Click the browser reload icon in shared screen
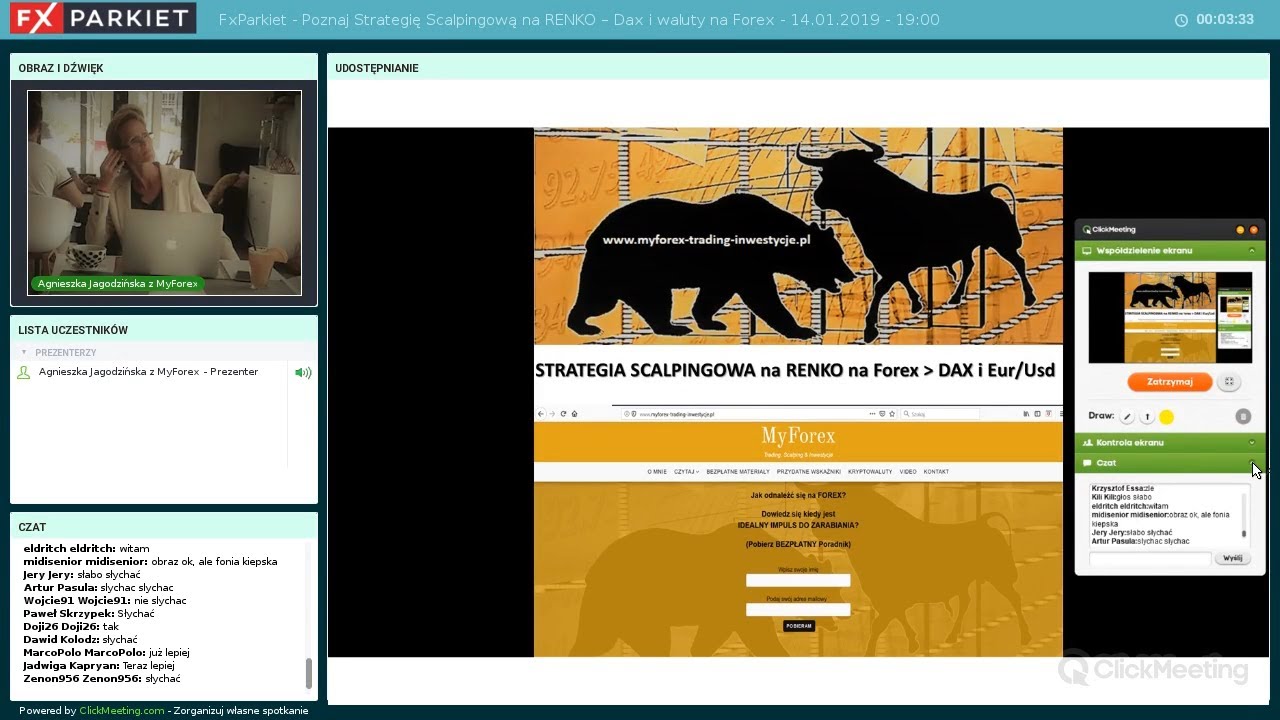The height and width of the screenshot is (720, 1280). [563, 414]
